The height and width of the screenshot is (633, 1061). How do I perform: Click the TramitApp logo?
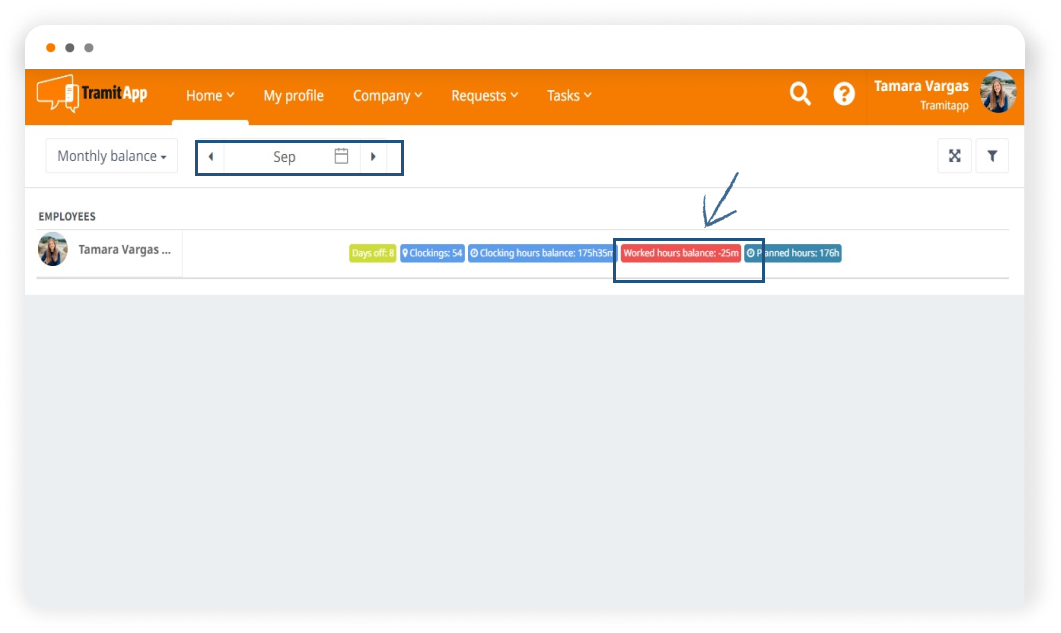pyautogui.click(x=92, y=94)
